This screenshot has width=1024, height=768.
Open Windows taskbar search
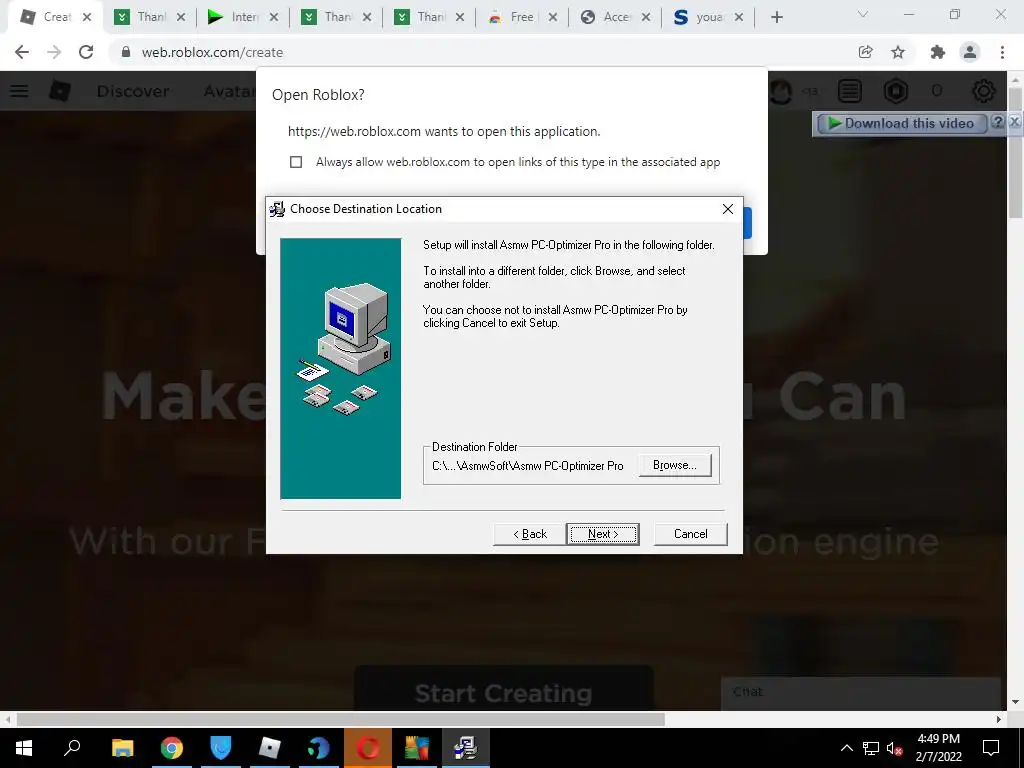coord(72,748)
